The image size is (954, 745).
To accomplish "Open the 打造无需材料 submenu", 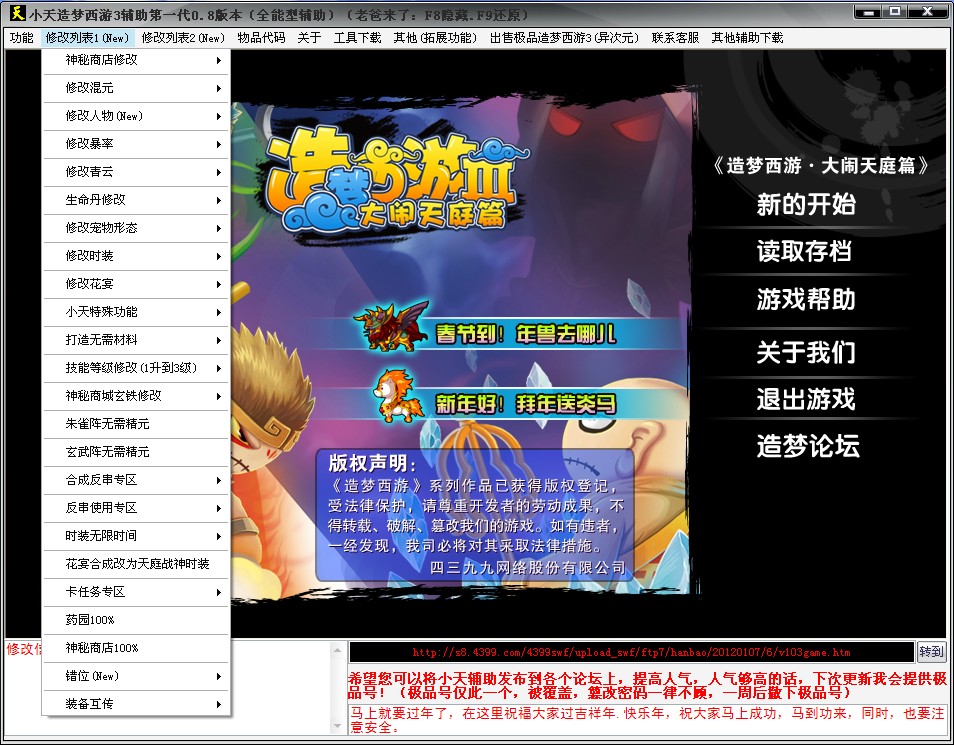I will (x=136, y=340).
